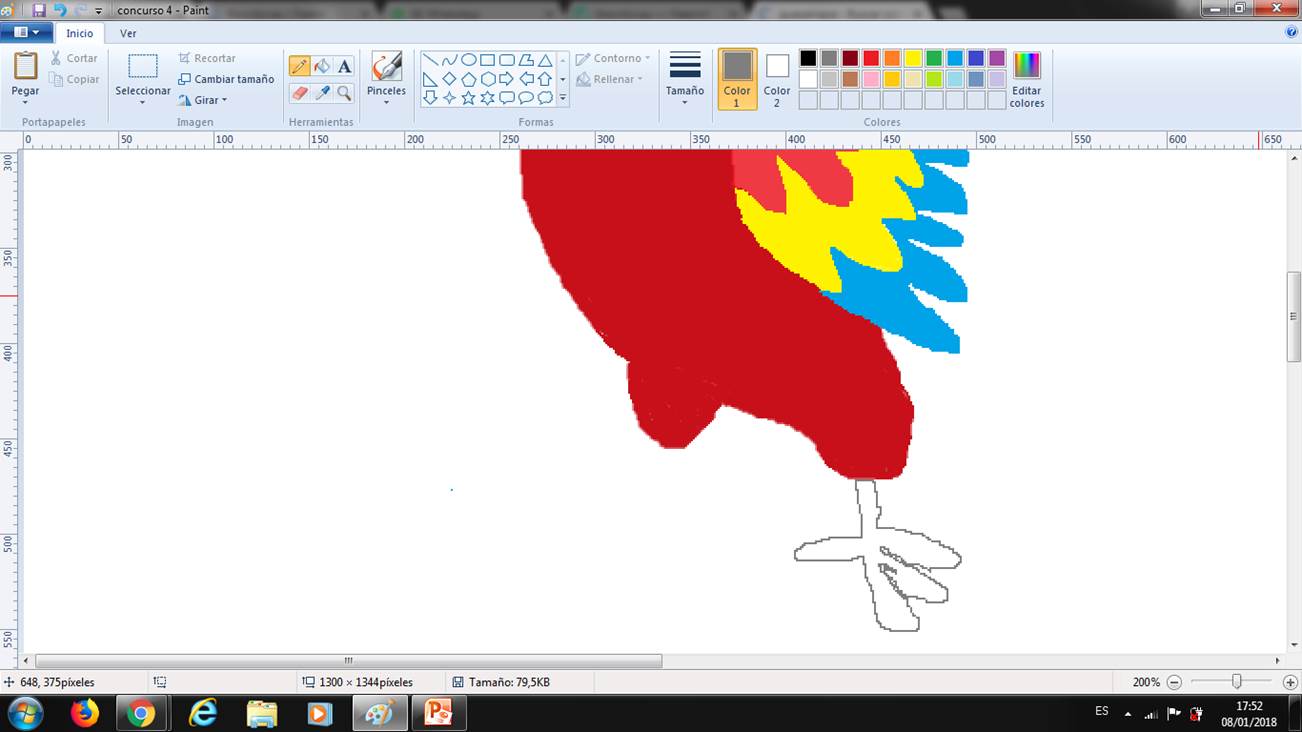Click the zoom out minus button
This screenshot has width=1302, height=732.
pos(1174,682)
